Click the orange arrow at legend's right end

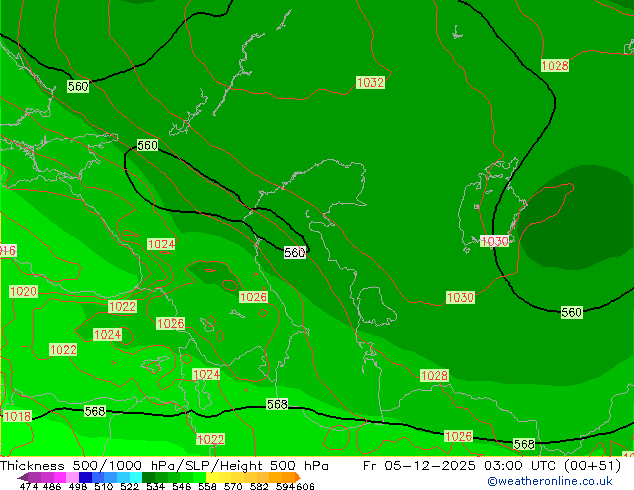pyautogui.click(x=298, y=477)
